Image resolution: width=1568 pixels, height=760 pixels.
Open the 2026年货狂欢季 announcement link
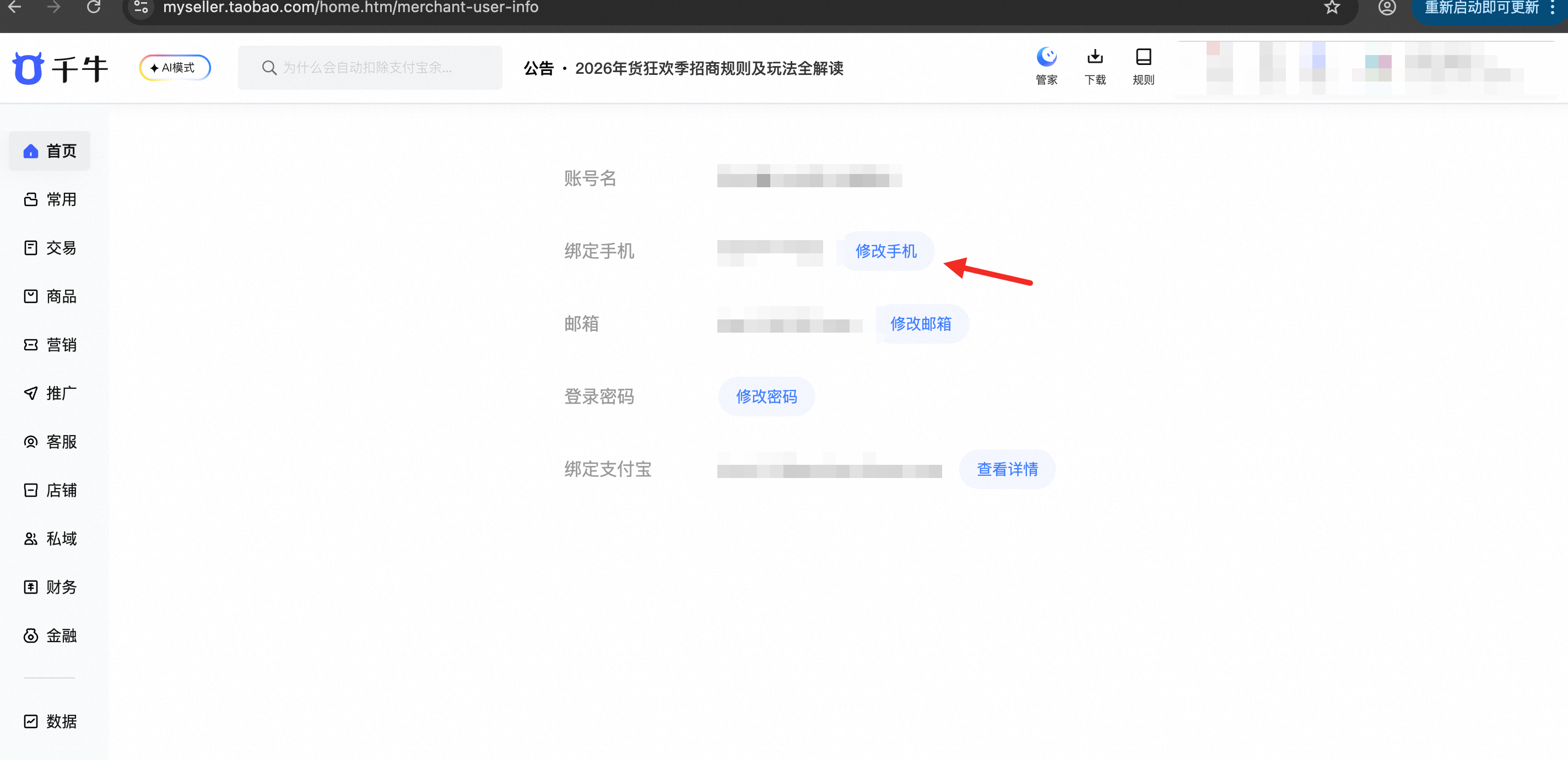[x=709, y=68]
